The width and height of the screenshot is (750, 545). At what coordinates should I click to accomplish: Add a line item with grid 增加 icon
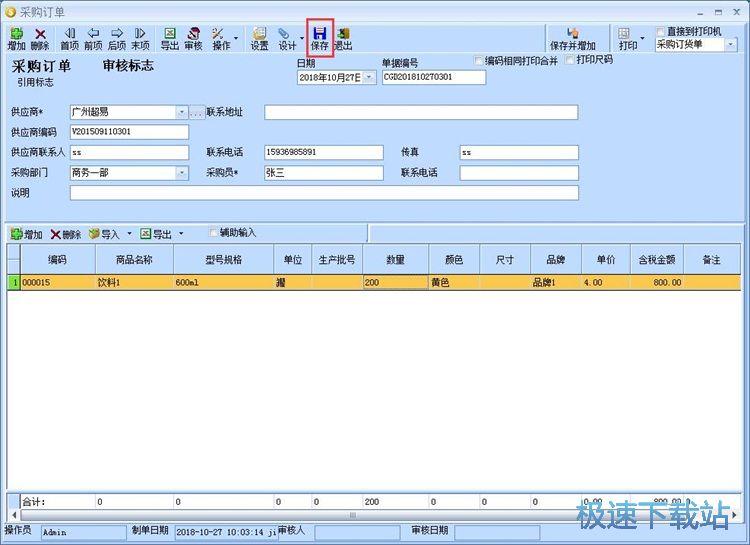pyautogui.click(x=26, y=234)
